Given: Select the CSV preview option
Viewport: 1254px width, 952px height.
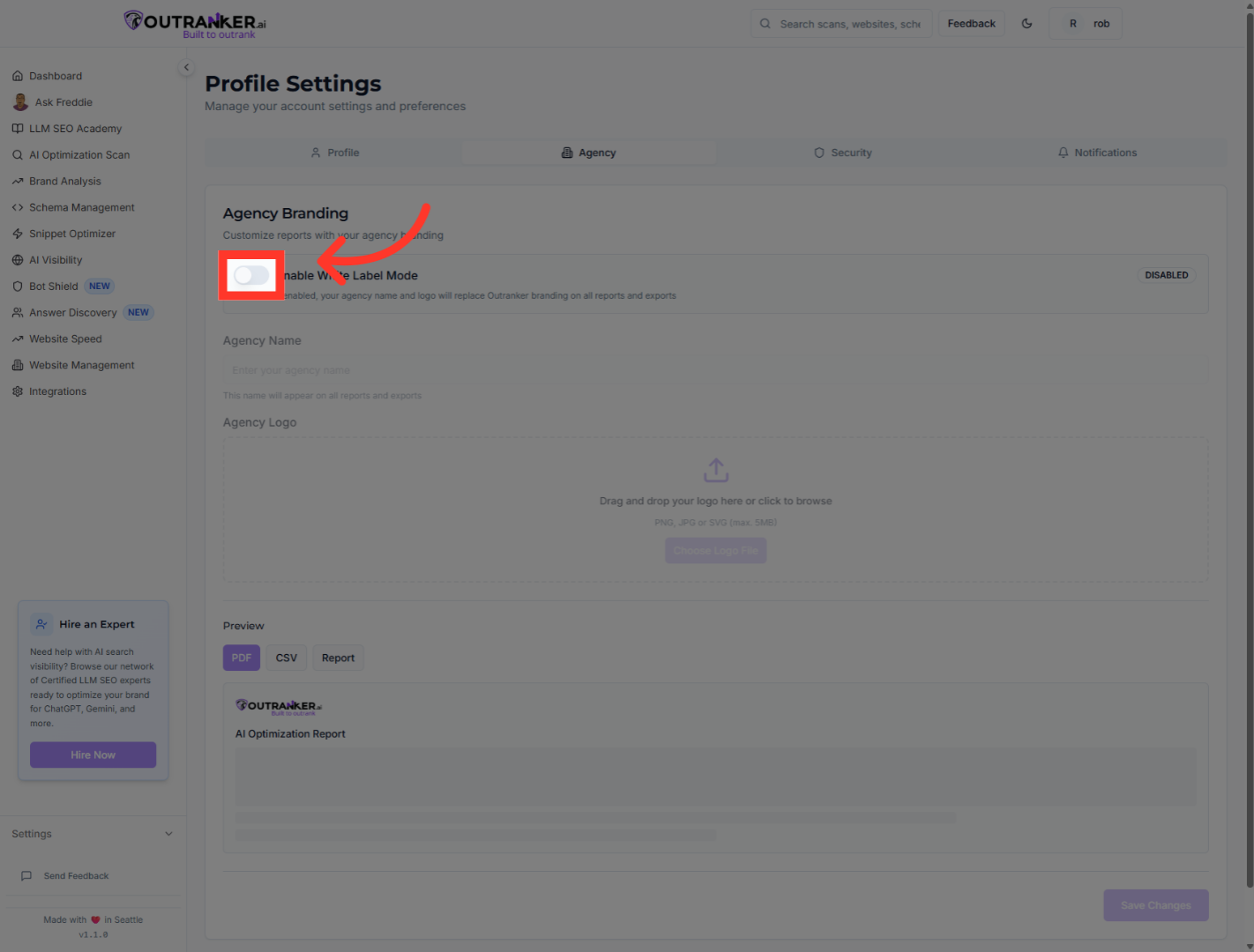Looking at the screenshot, I should [286, 657].
